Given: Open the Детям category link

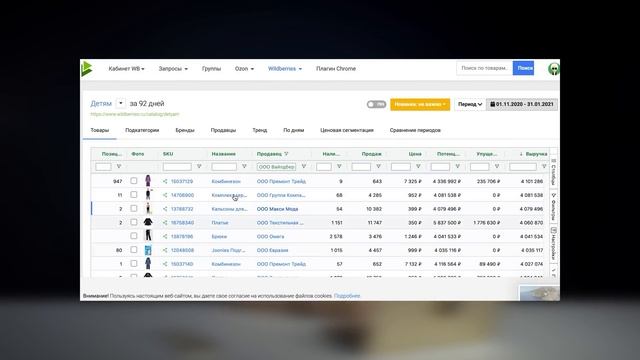Looking at the screenshot, I should pyautogui.click(x=101, y=104).
